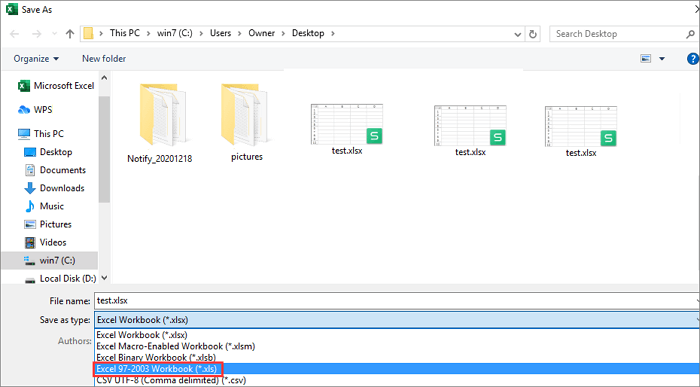
Task: Open the address bar history dropdown
Action: pos(517,34)
